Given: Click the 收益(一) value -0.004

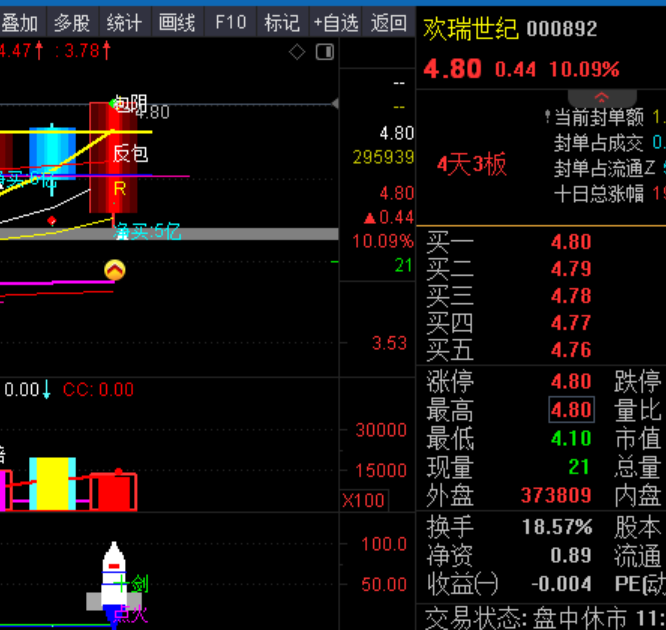Looking at the screenshot, I should pyautogui.click(x=562, y=584).
